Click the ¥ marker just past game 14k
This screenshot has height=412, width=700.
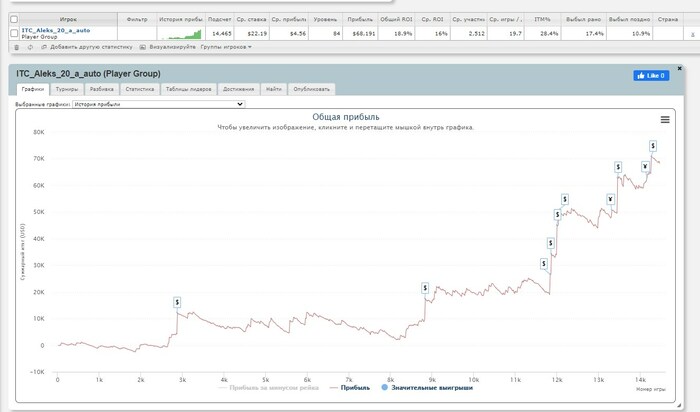coord(645,167)
